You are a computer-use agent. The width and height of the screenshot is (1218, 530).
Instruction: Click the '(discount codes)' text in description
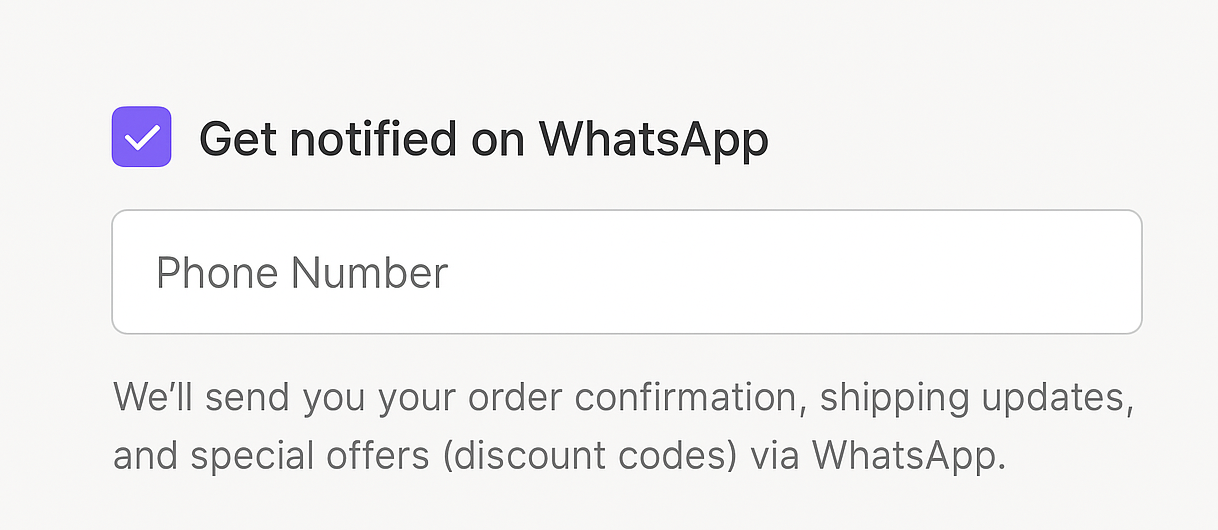pyautogui.click(x=583, y=456)
